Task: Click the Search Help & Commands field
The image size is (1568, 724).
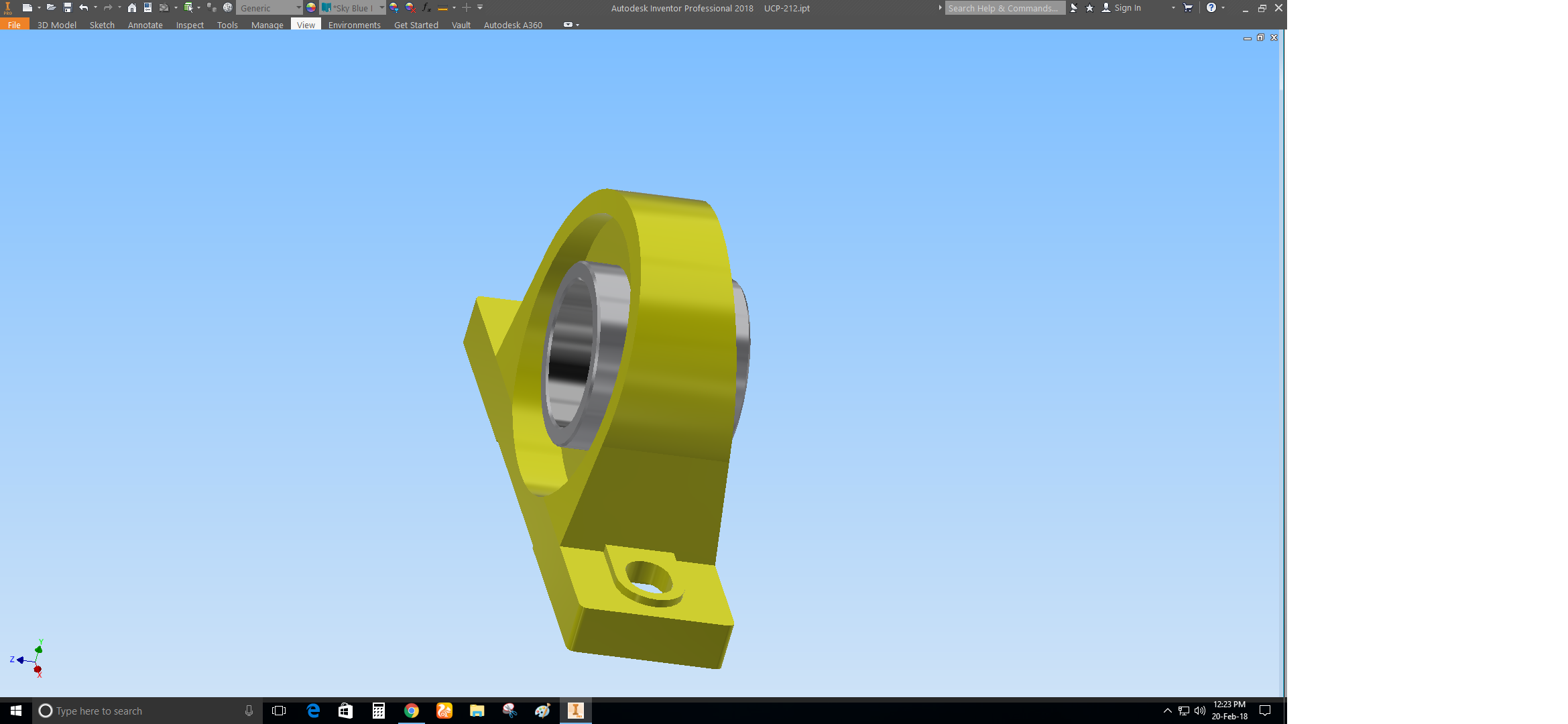Action: click(1004, 8)
